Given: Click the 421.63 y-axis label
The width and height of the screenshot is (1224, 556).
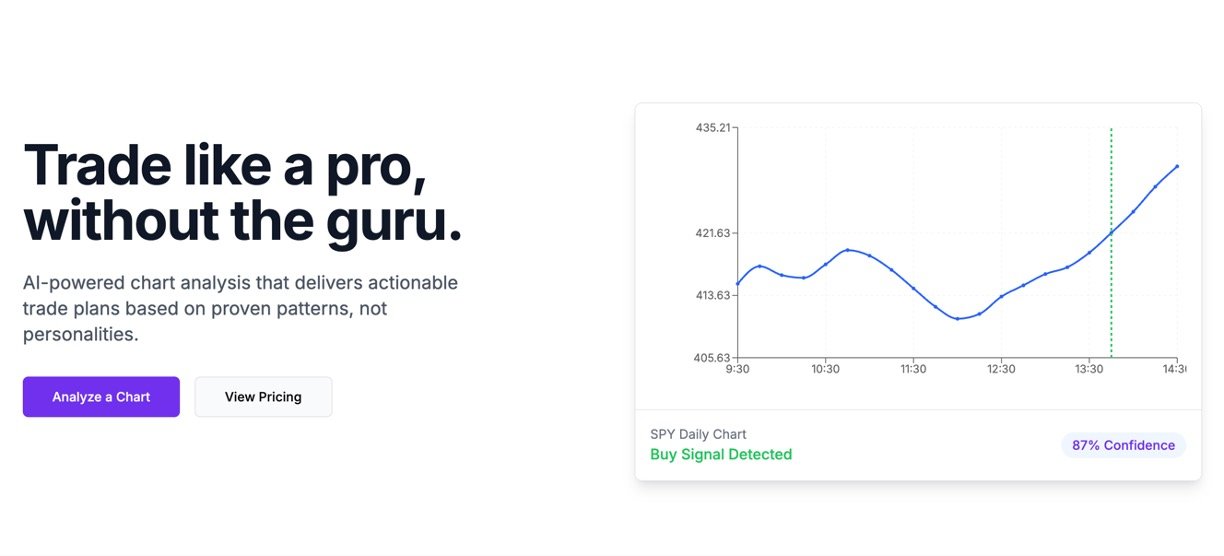Looking at the screenshot, I should tap(712, 233).
